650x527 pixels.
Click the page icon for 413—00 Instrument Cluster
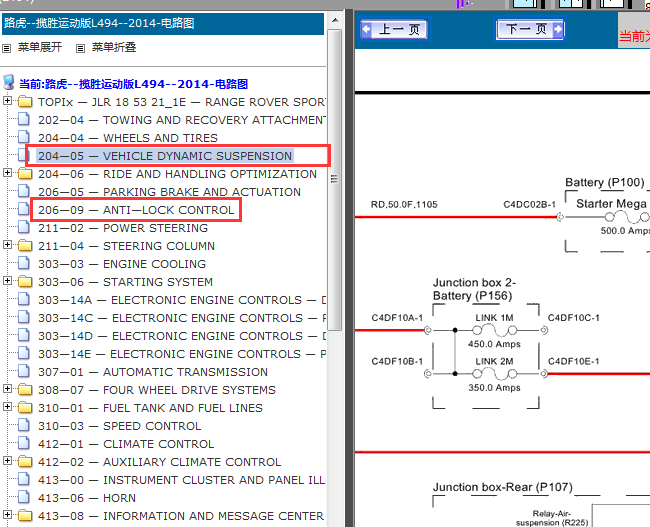24,479
